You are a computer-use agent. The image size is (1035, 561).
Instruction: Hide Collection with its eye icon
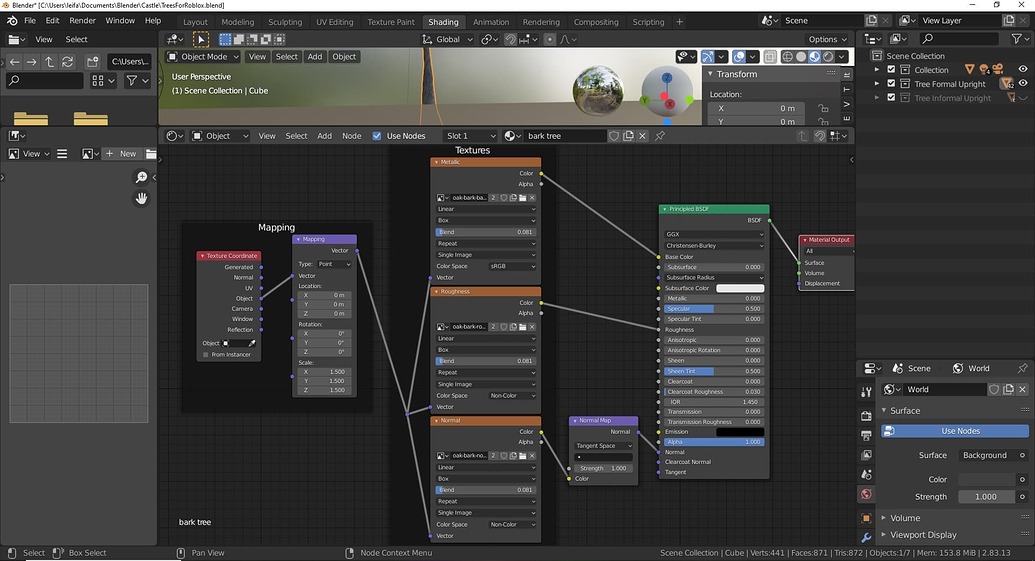coord(1022,69)
